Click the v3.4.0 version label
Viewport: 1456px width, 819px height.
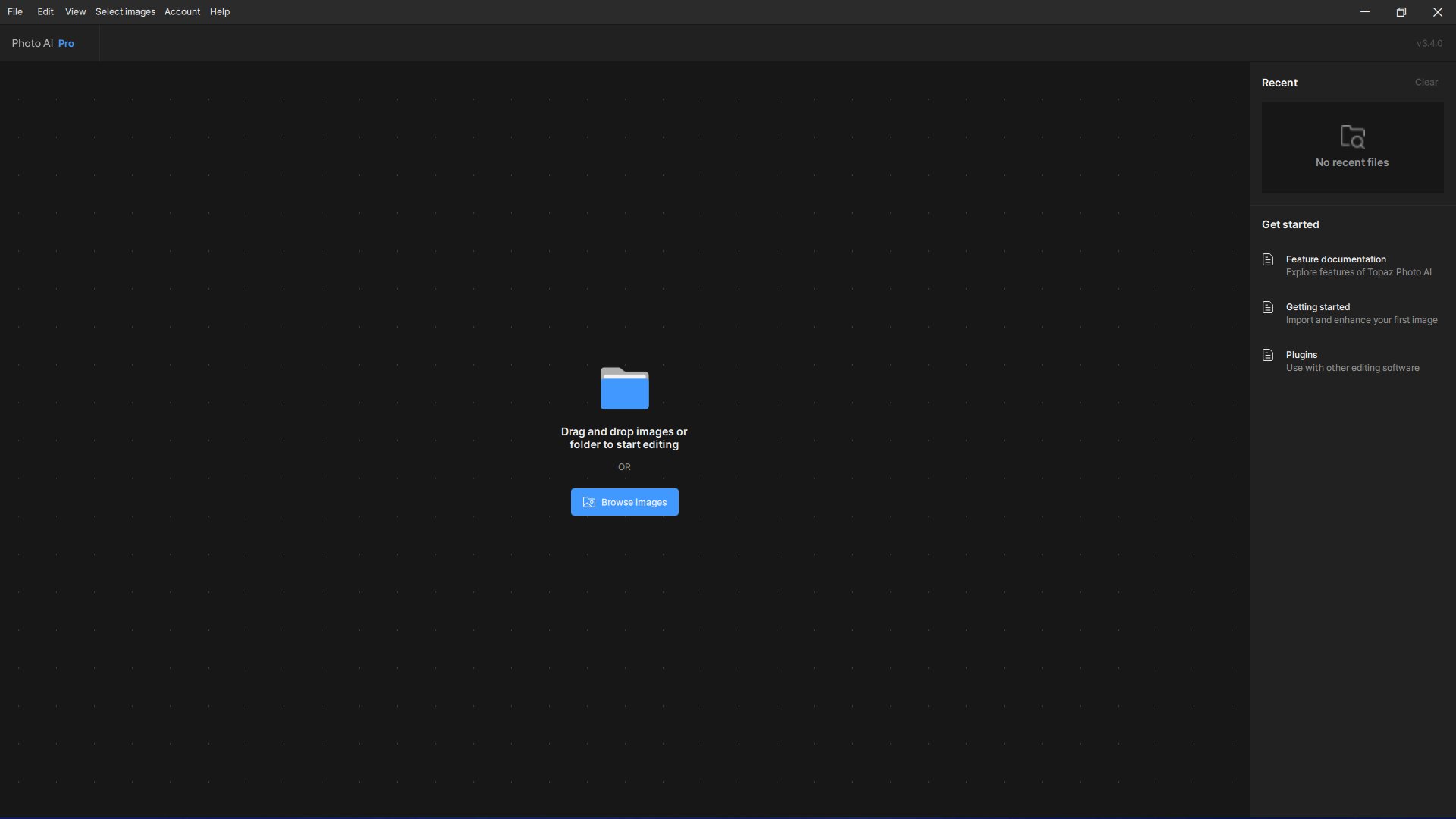pos(1429,44)
